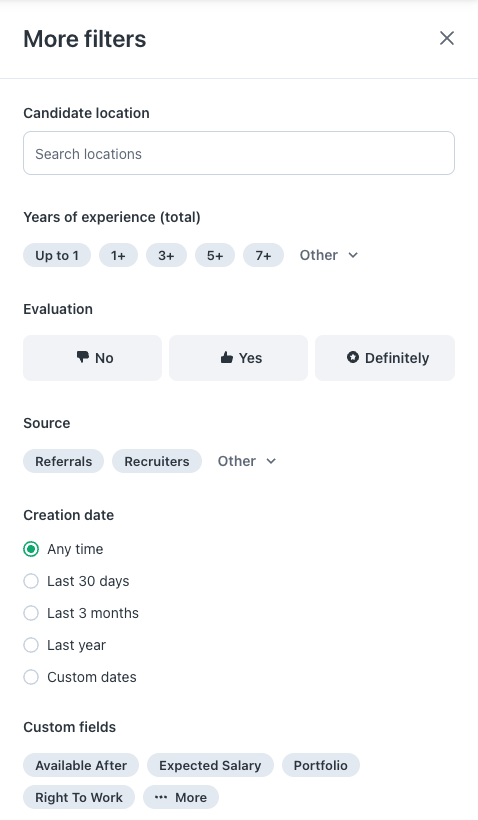The height and width of the screenshot is (820, 478).
Task: Choose Custom dates radio button
Action: pos(31,677)
